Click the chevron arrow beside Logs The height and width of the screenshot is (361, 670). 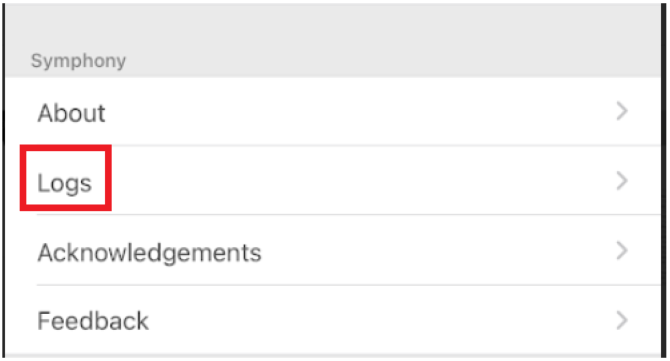click(x=622, y=181)
